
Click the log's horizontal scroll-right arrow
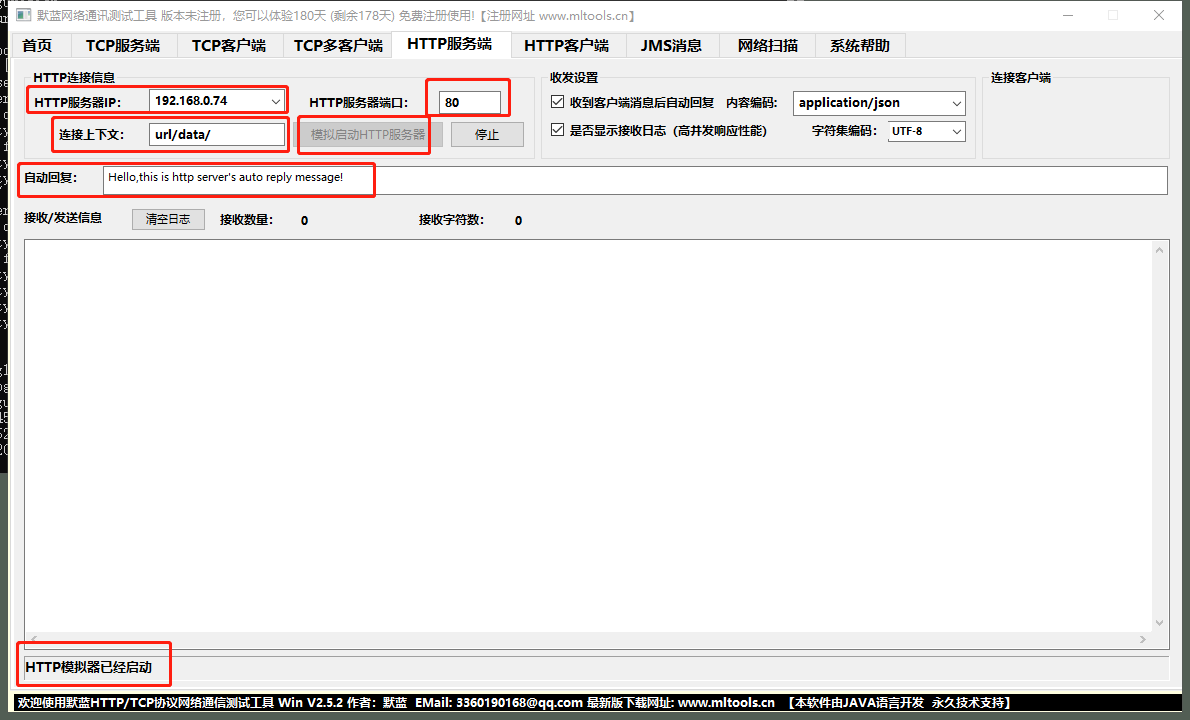(x=1143, y=640)
